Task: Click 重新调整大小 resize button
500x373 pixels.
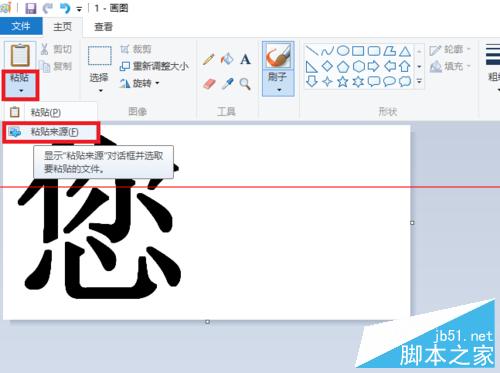Action: (154, 66)
